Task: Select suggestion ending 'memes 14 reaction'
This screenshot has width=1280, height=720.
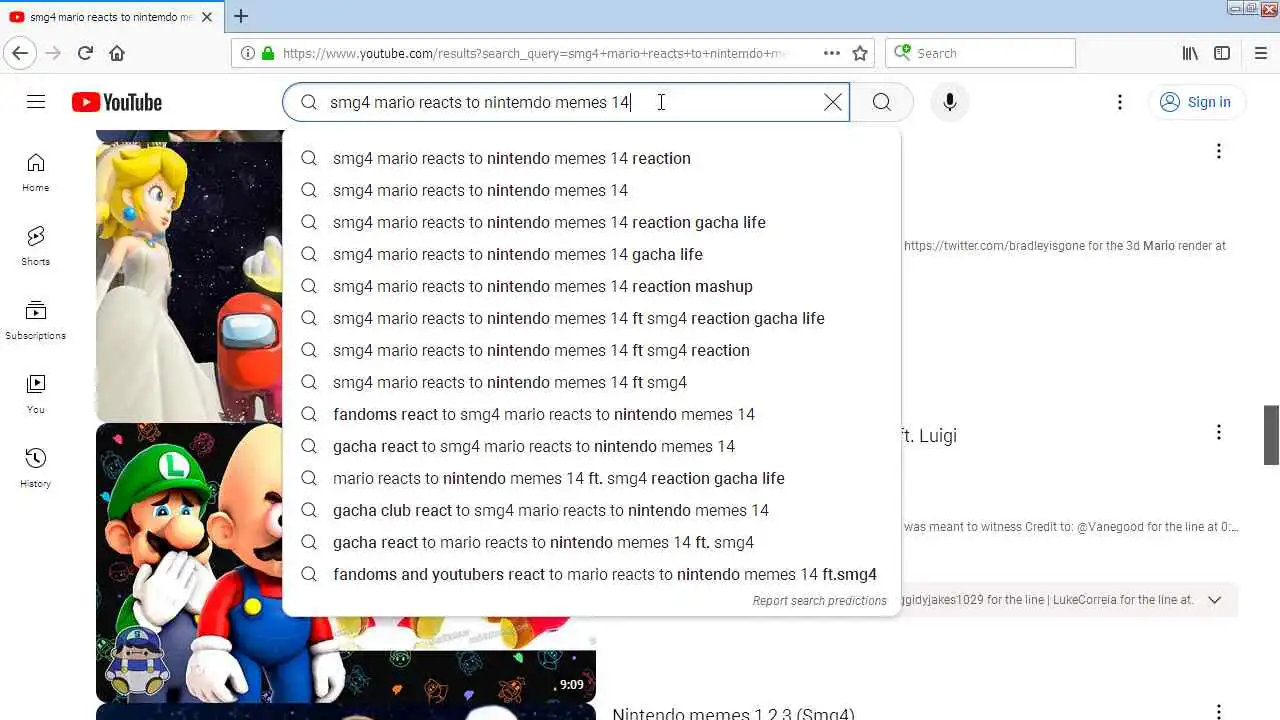Action: pos(592,158)
